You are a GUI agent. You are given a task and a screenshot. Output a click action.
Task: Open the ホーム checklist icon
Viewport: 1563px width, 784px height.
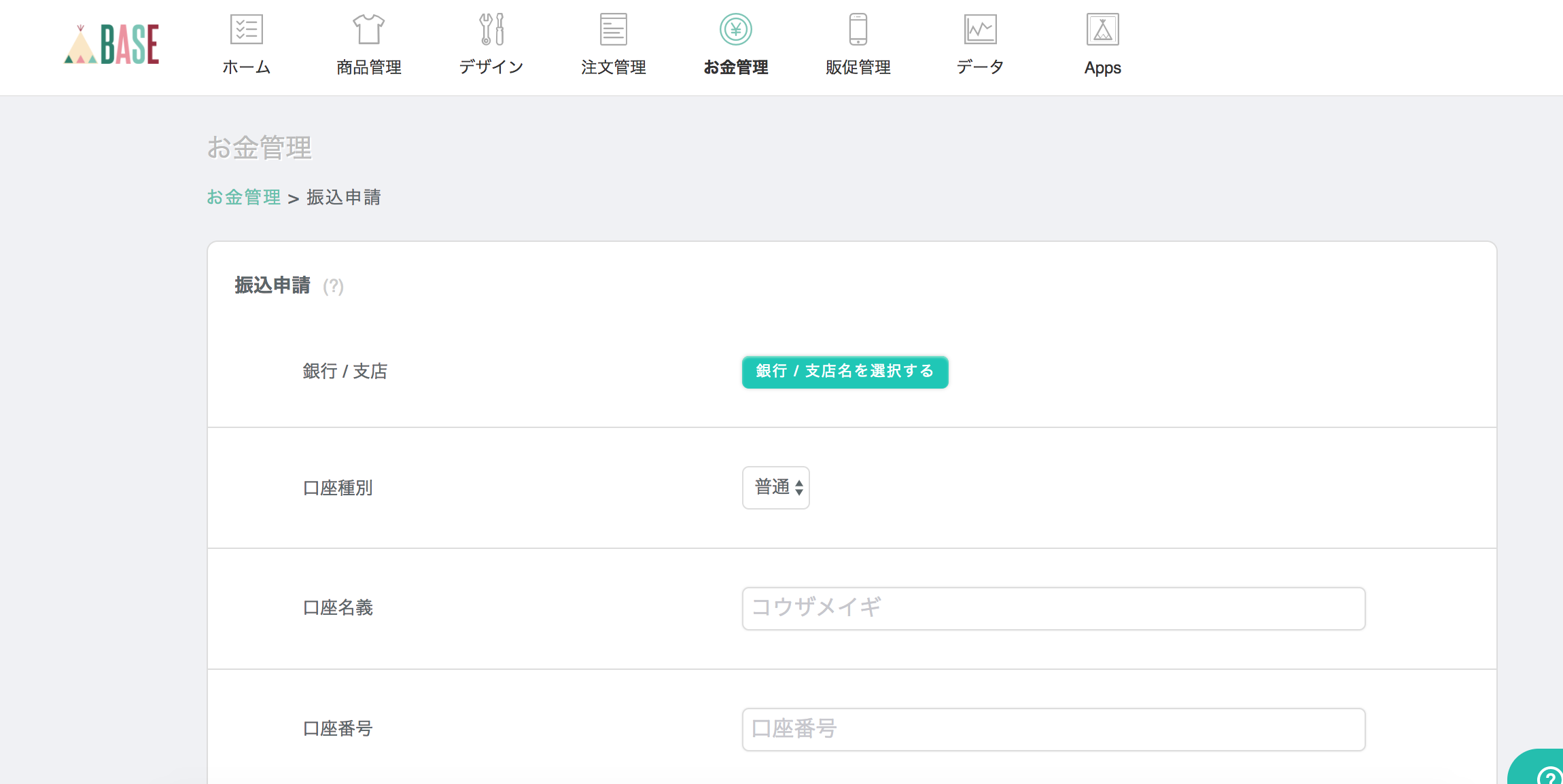coord(247,29)
